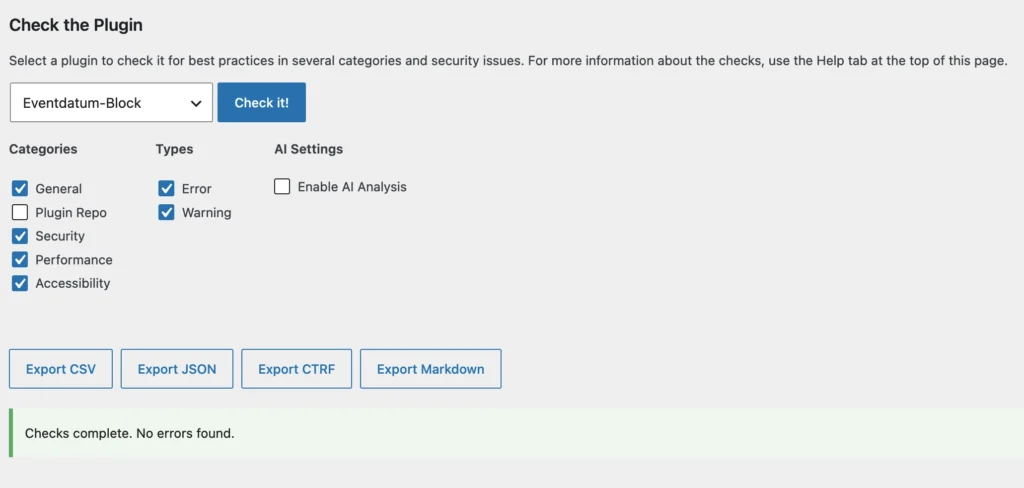Click the Categories section heading

[x=43, y=149]
